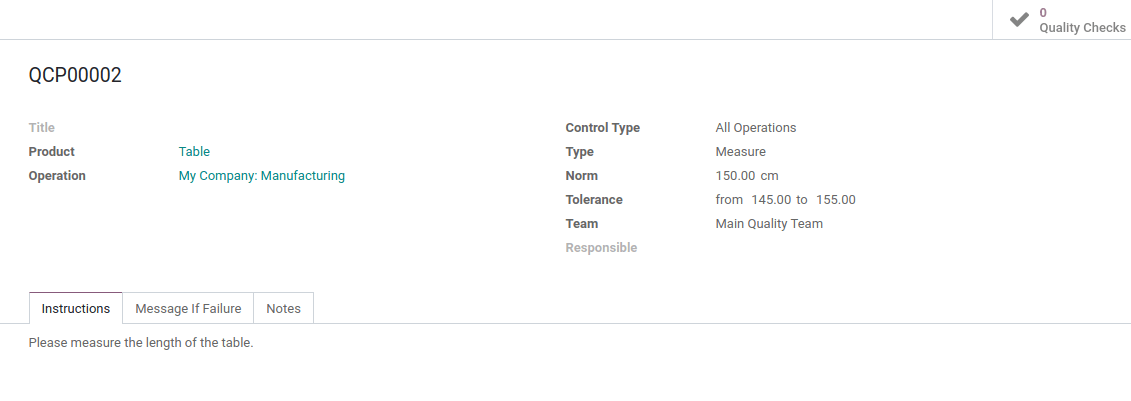Click the Norm value 150.00
Image resolution: width=1131 pixels, height=401 pixels.
tap(735, 175)
